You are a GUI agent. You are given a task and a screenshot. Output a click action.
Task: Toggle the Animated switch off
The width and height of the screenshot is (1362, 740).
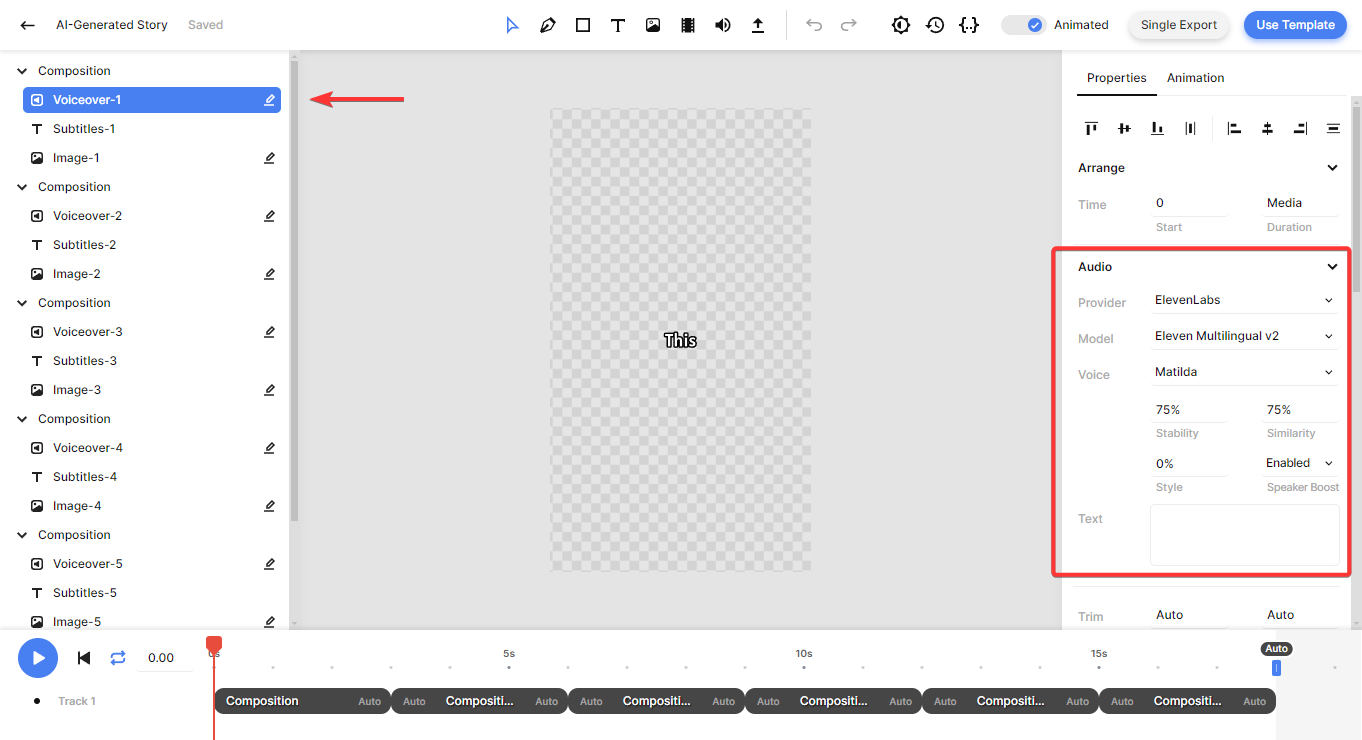point(1024,25)
